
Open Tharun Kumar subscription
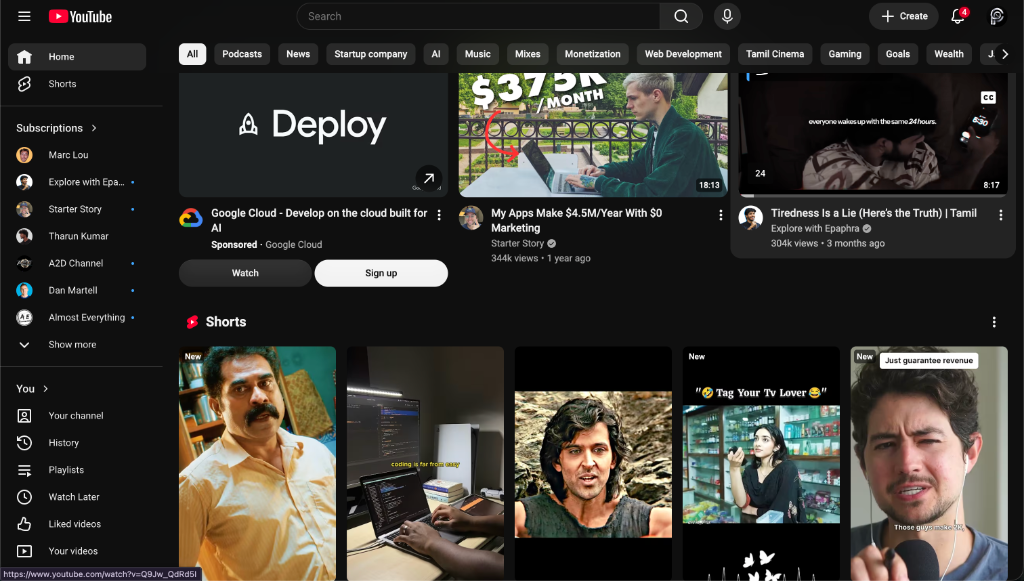(x=77, y=236)
